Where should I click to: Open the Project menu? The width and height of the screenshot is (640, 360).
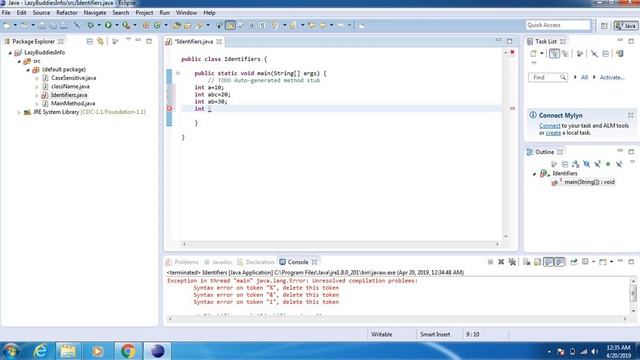144,13
